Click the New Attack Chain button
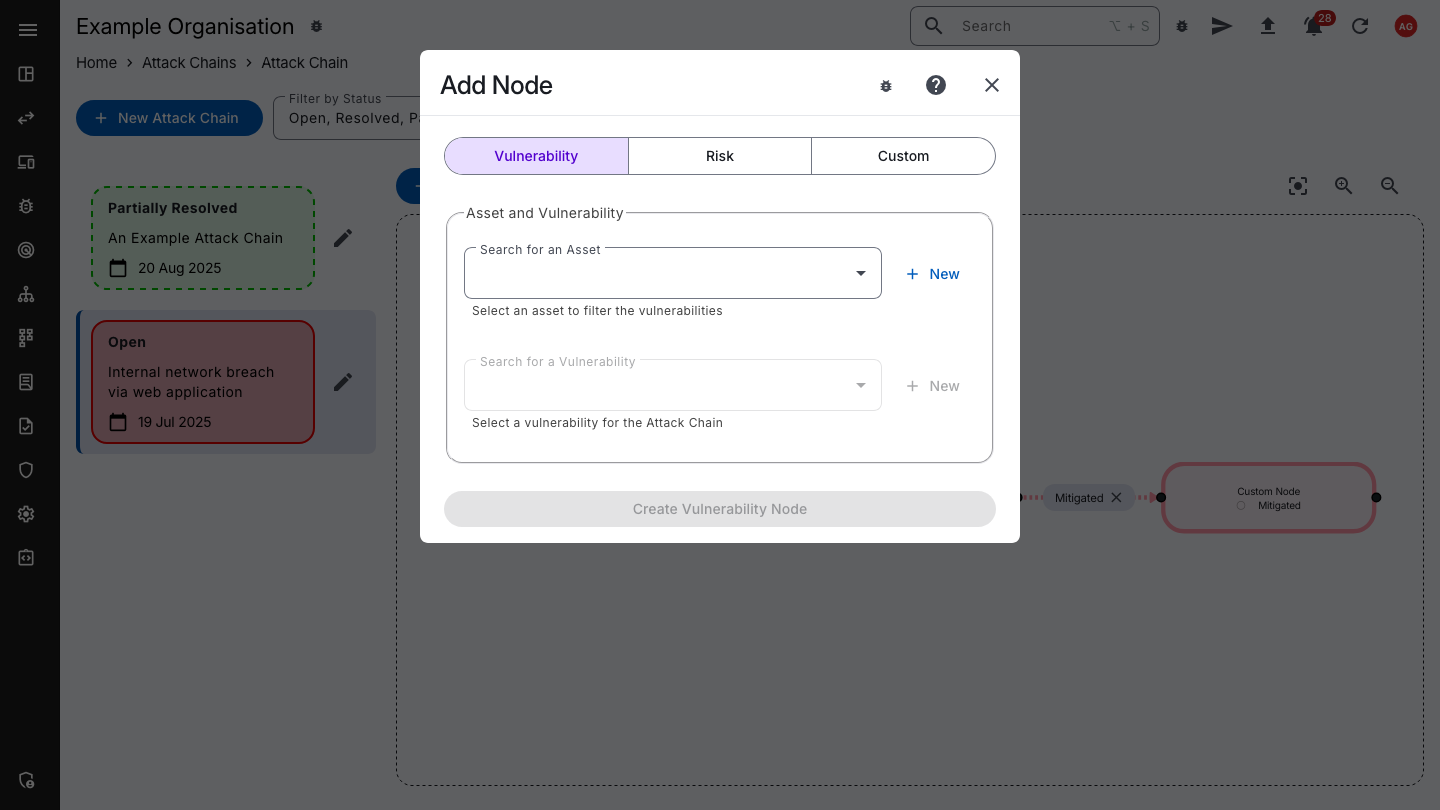The width and height of the screenshot is (1440, 810). [x=168, y=118]
